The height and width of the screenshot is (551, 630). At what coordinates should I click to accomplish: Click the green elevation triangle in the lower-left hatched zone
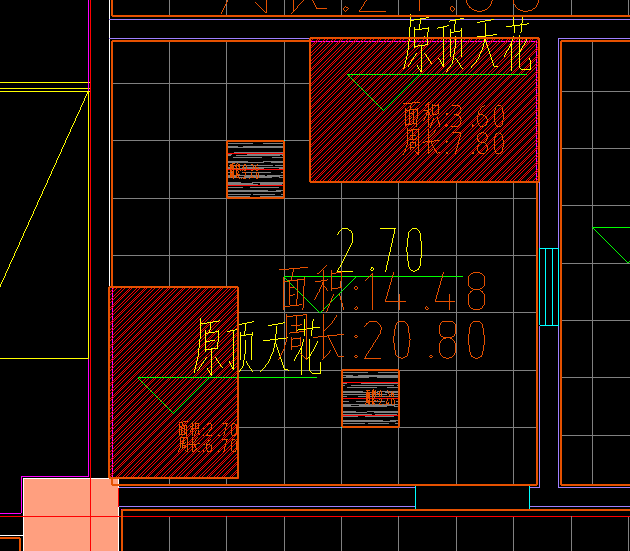174,395
